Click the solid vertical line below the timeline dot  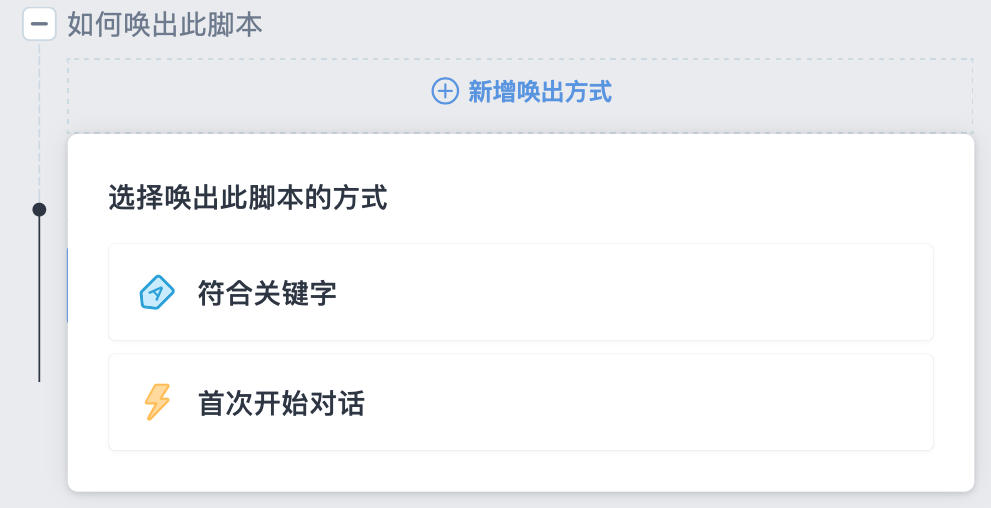[39, 299]
